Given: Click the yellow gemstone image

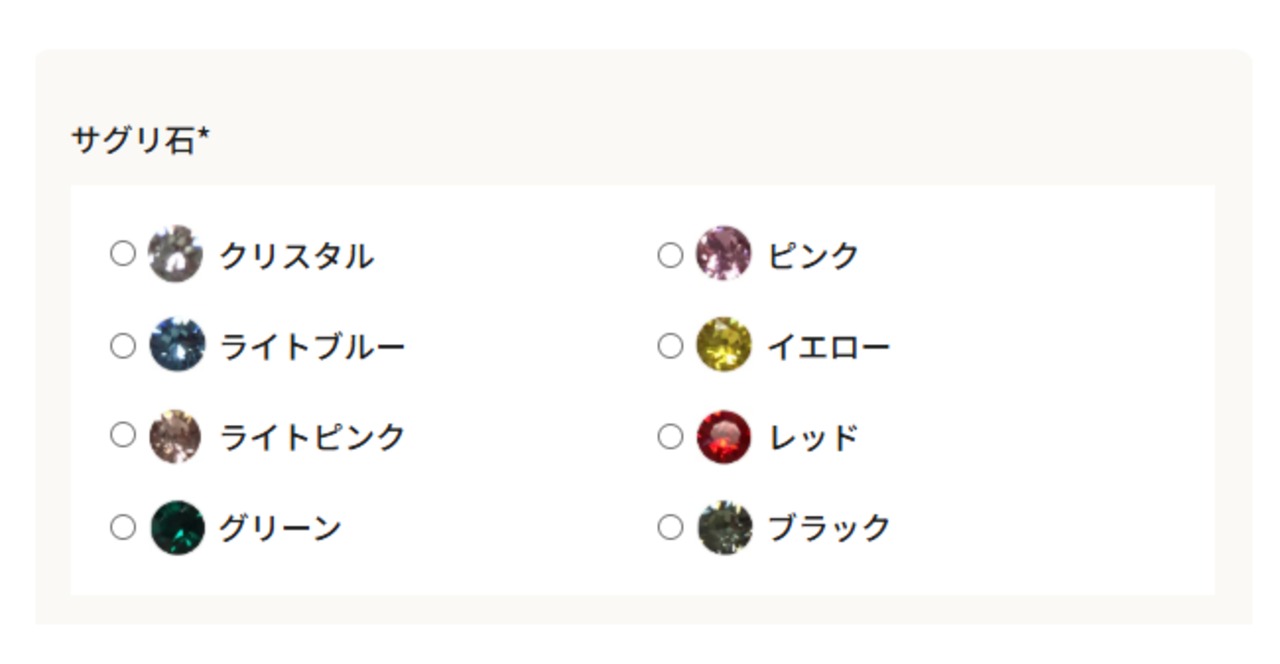Looking at the screenshot, I should pos(723,345).
